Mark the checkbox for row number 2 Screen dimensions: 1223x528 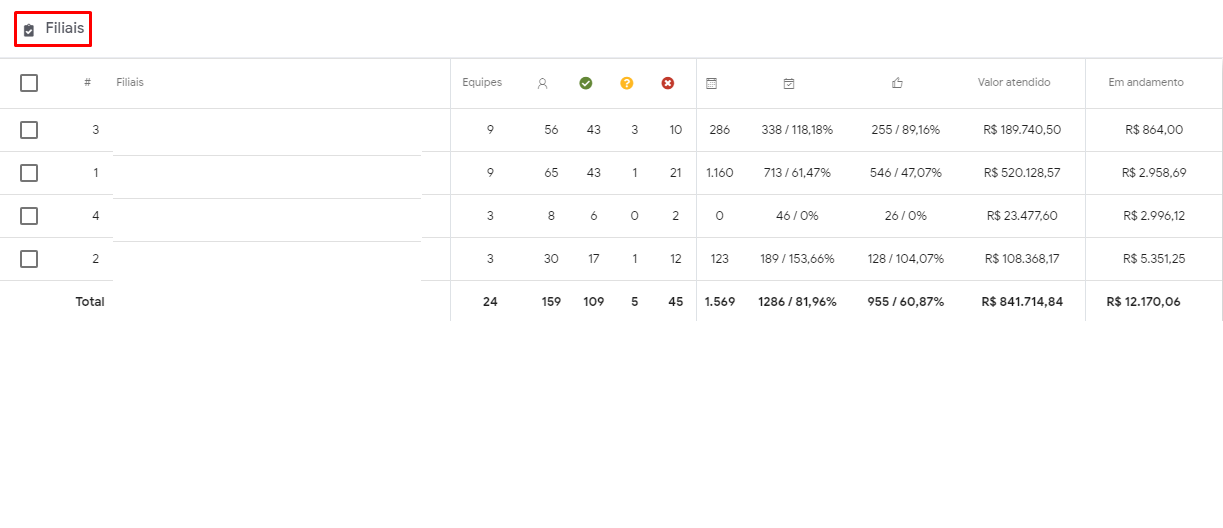click(29, 259)
